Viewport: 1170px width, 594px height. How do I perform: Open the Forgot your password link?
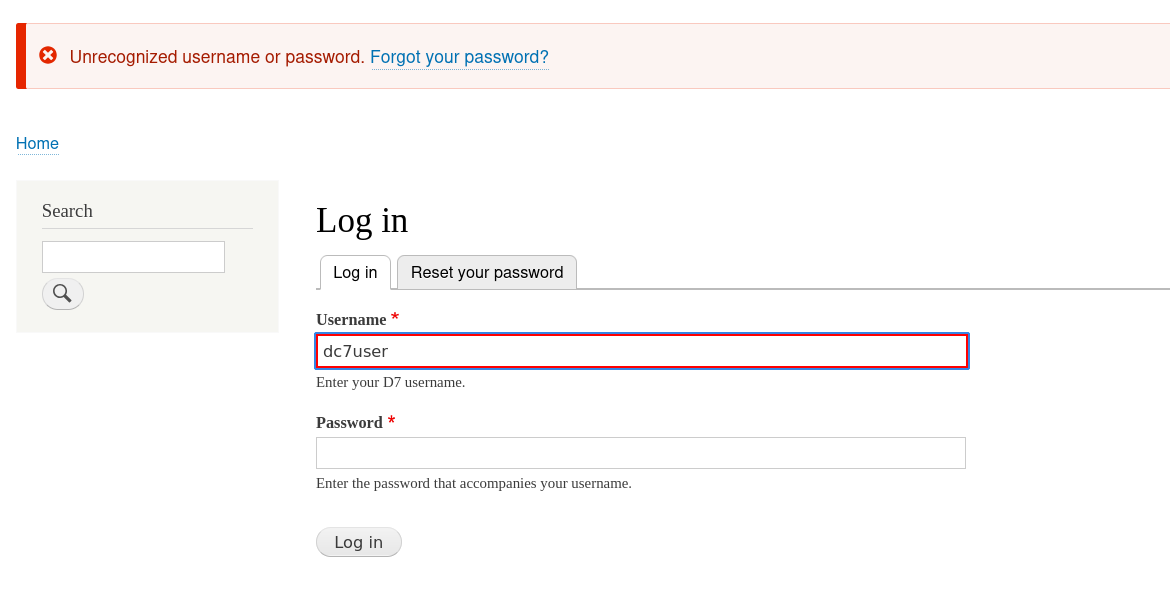459,57
